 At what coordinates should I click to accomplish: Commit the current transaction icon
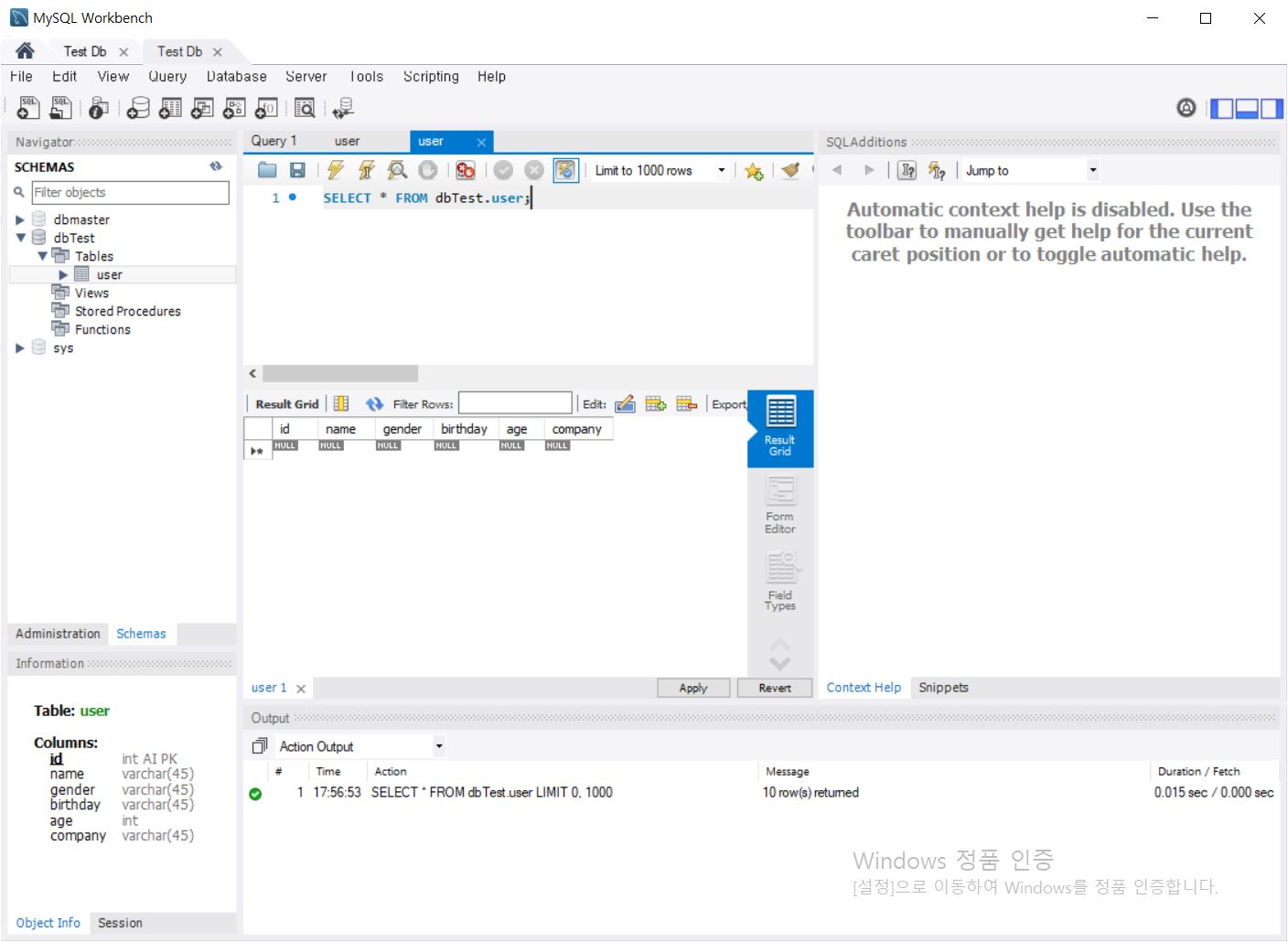click(x=503, y=170)
